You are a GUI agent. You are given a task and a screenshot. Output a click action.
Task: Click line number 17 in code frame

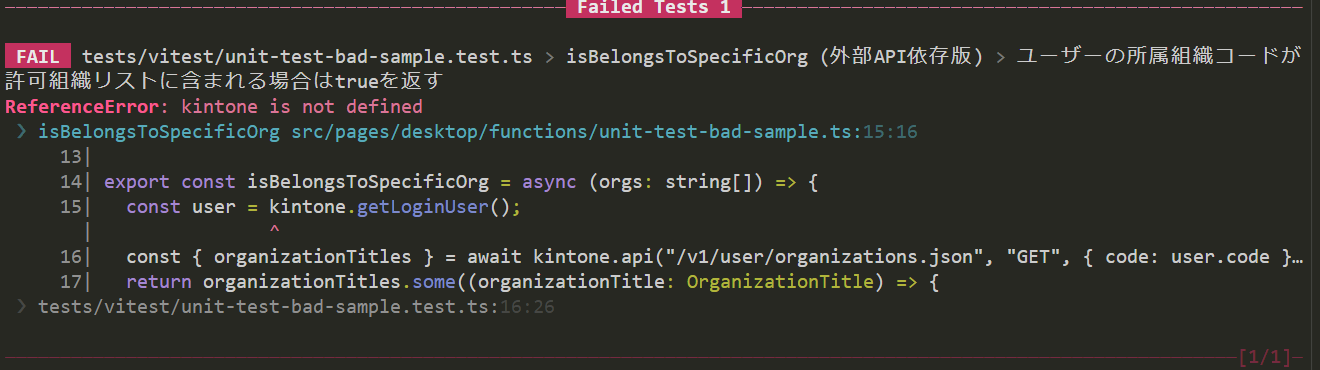[x=70, y=282]
